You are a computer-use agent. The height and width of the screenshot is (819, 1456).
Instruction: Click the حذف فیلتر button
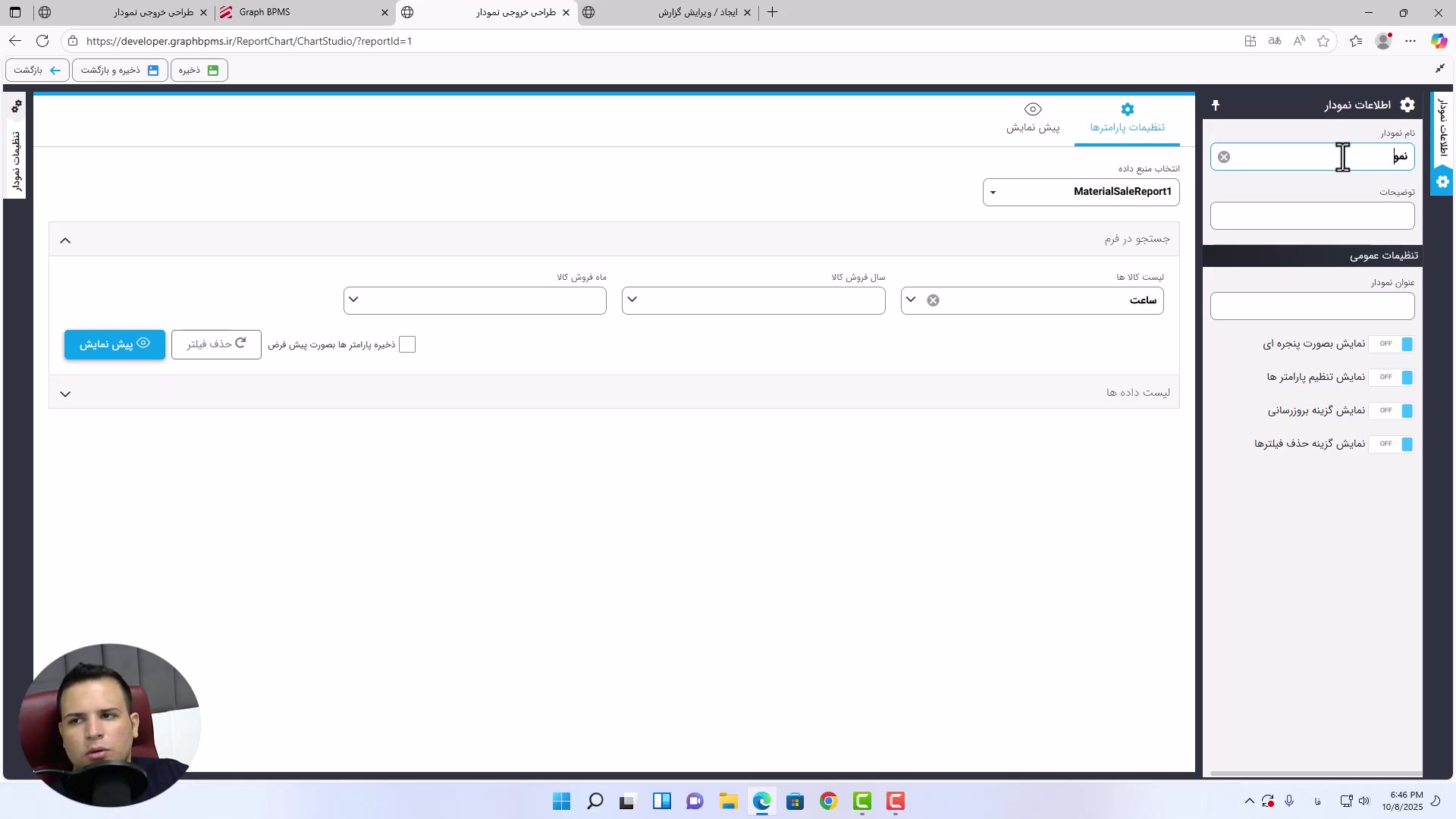(x=216, y=344)
